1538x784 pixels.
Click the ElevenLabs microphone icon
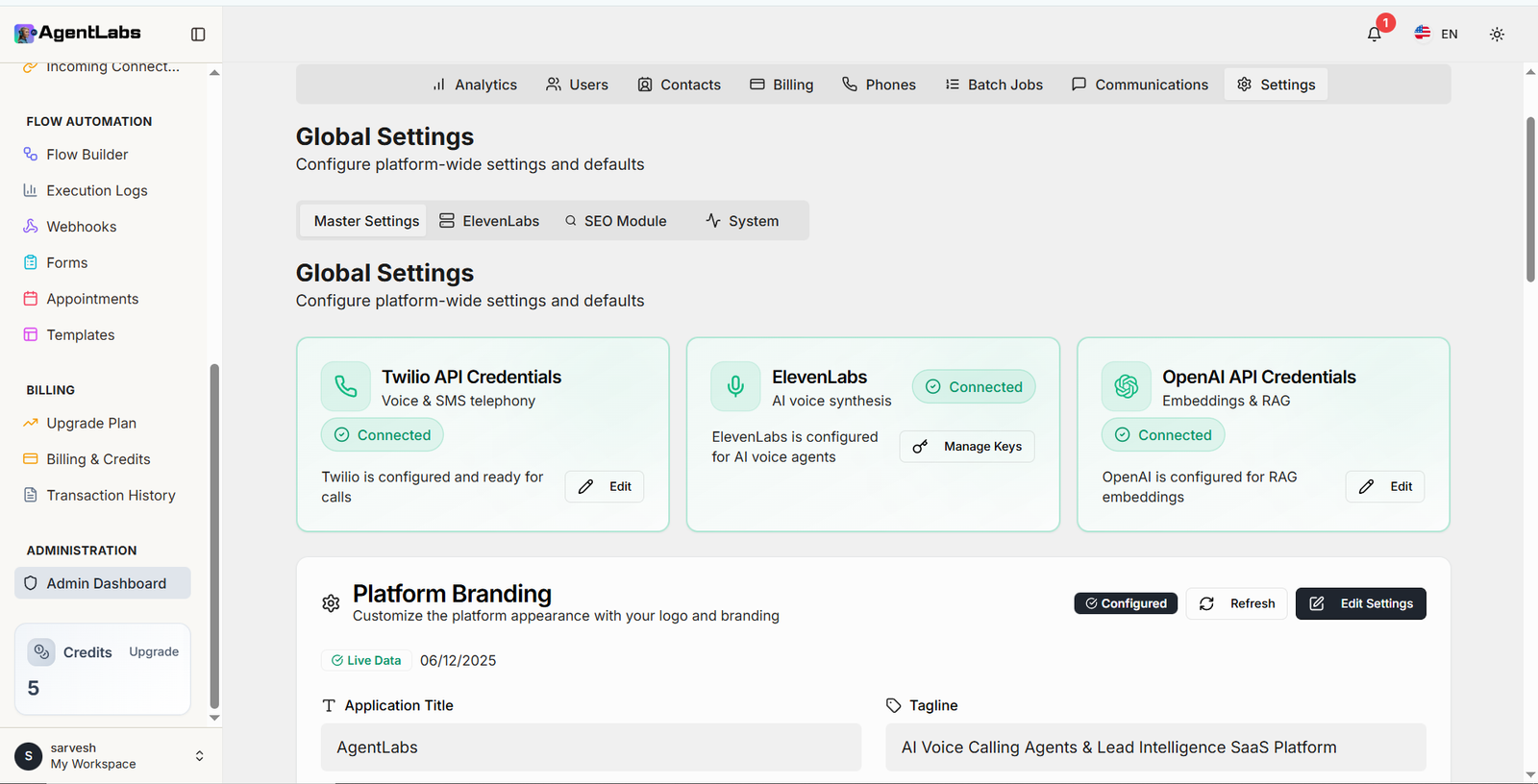pyautogui.click(x=735, y=386)
